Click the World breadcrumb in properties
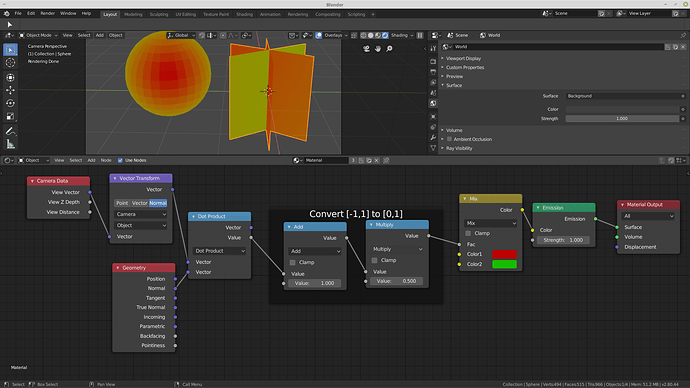This screenshot has width=690, height=388. [x=490, y=35]
